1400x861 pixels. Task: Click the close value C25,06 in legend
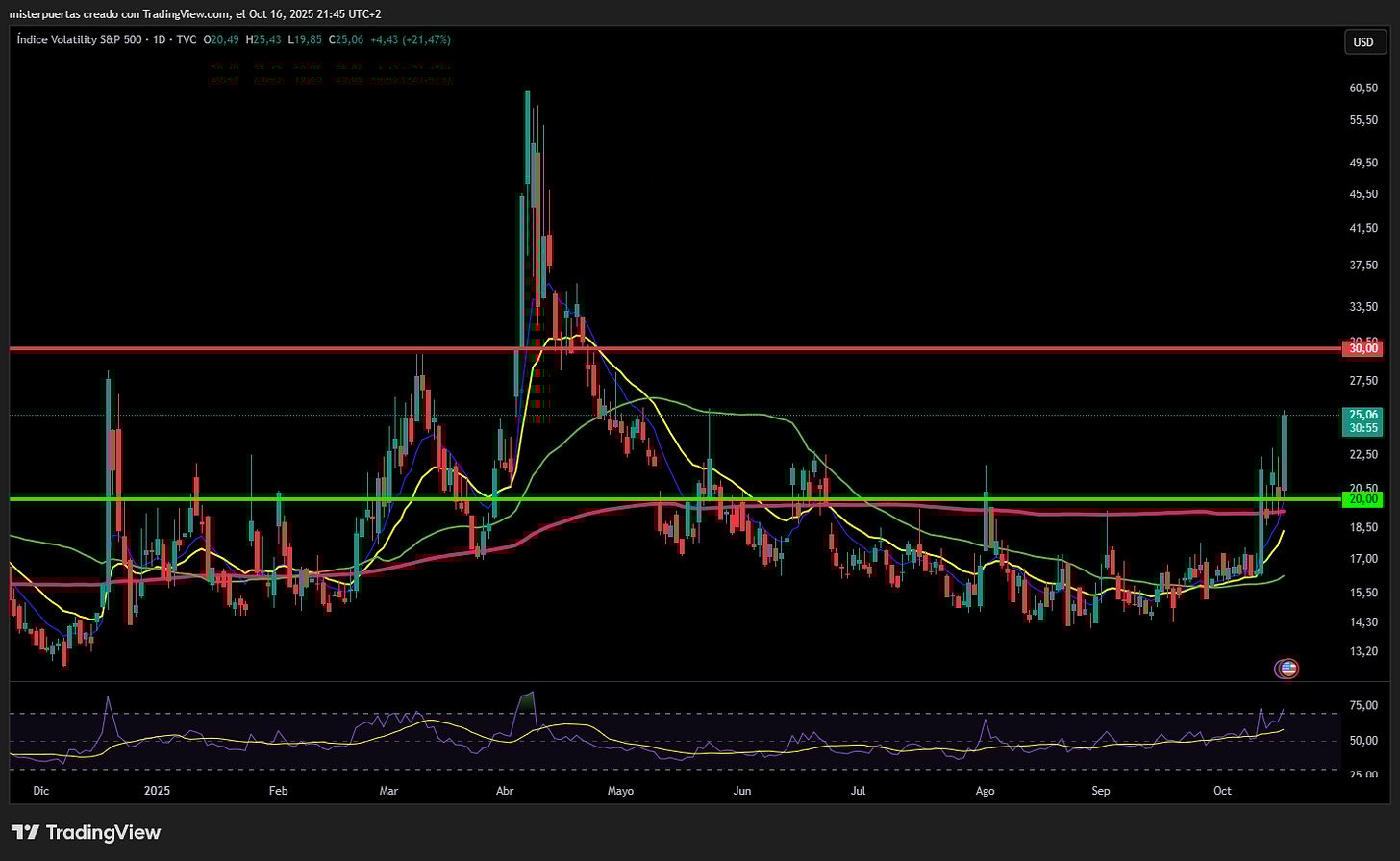[345, 39]
